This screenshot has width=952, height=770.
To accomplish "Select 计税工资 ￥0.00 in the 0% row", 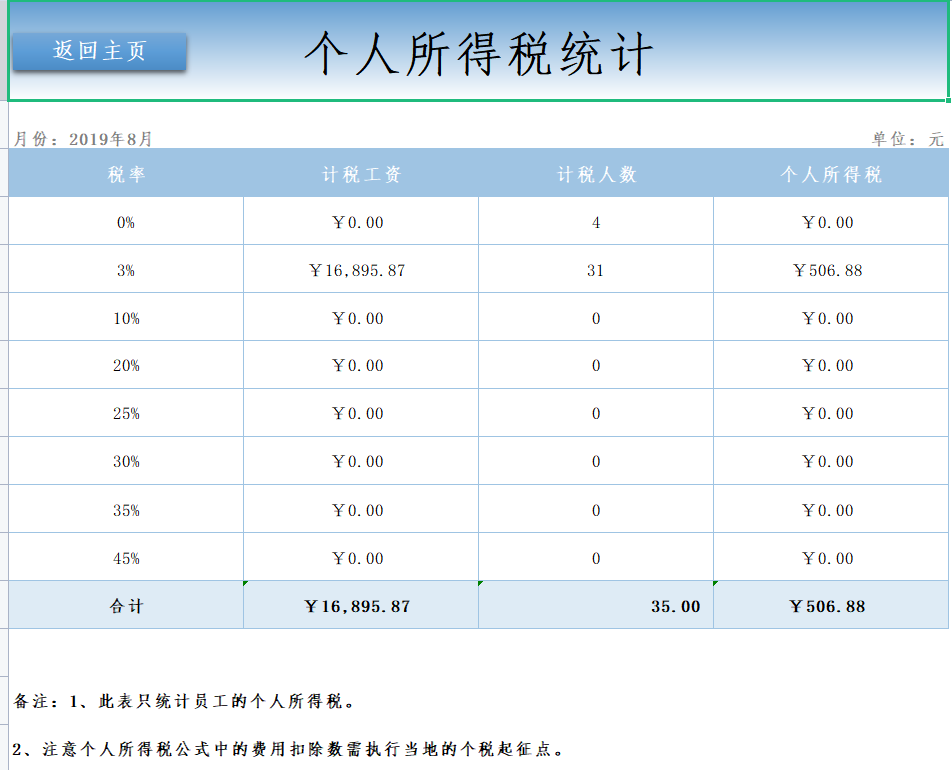I will pos(361,222).
